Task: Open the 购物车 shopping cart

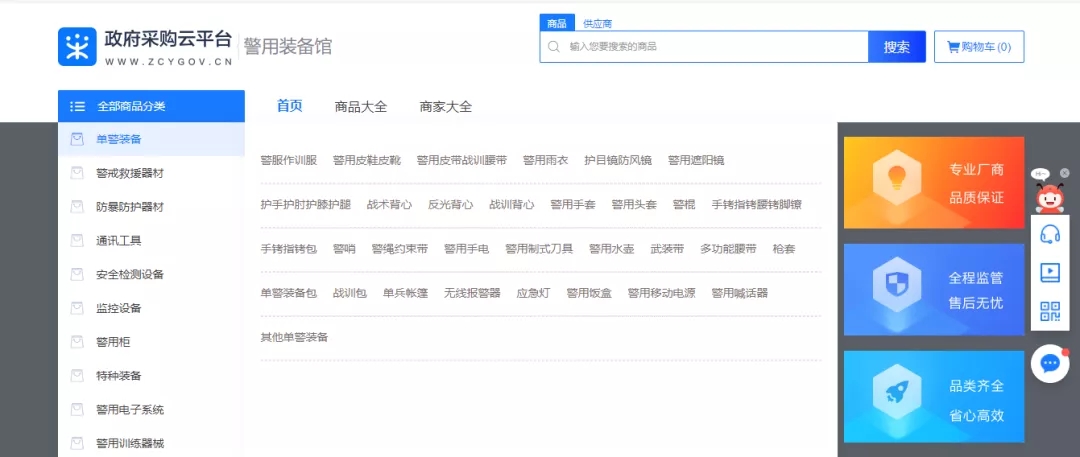Action: [x=978, y=47]
